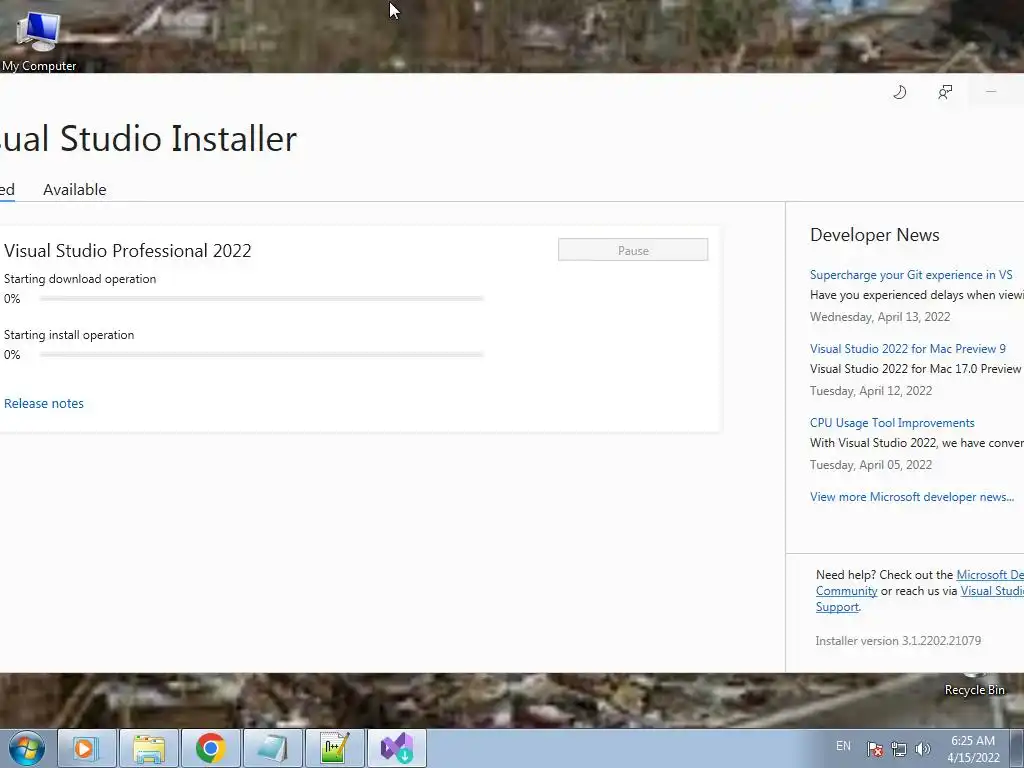This screenshot has width=1024, height=768.
Task: Select 'Wednesday, April 13, 2022' date text
Action: (x=880, y=317)
